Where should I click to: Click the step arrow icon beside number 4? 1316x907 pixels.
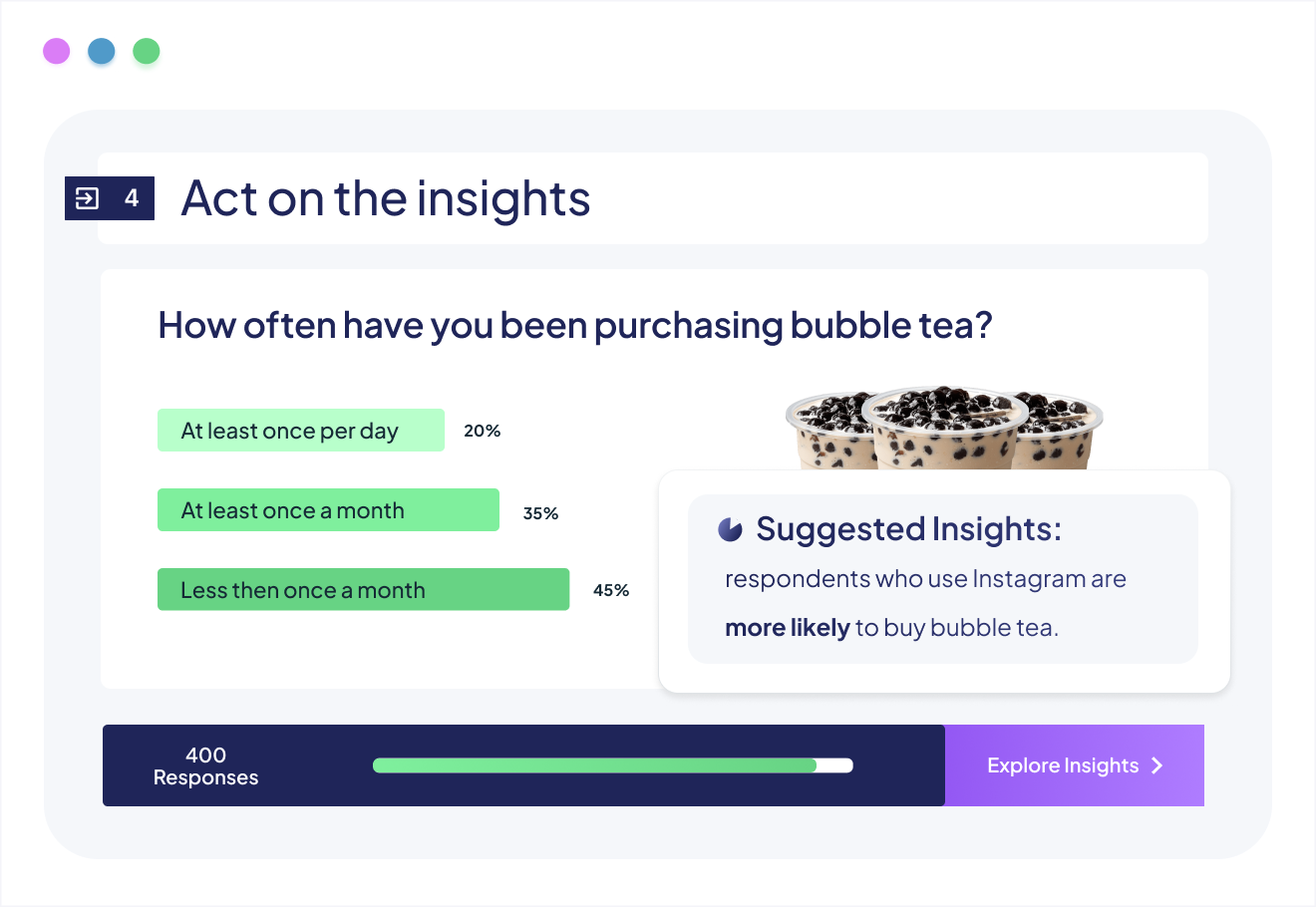(88, 198)
